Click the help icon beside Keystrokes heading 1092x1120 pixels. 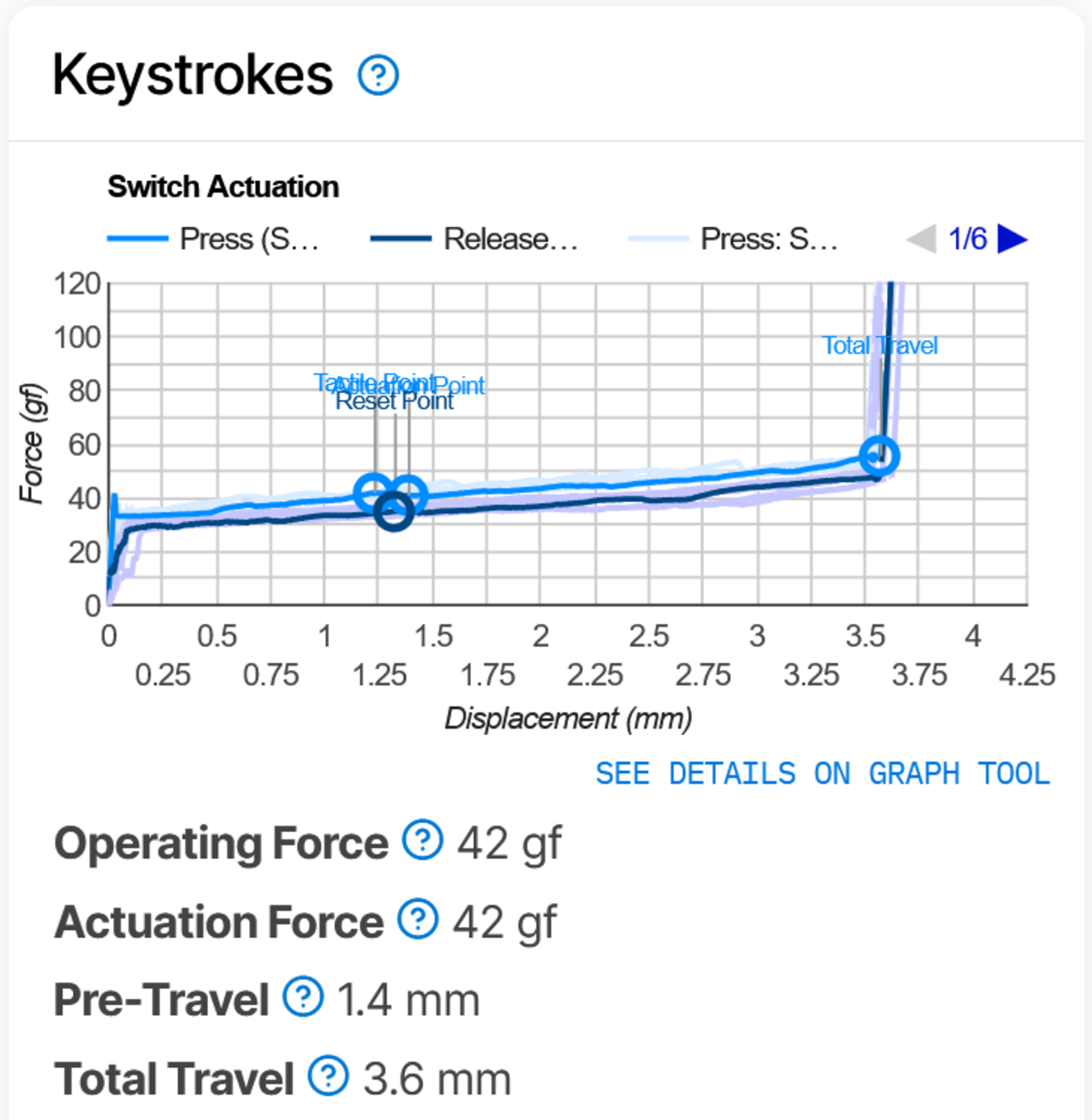coord(378,75)
